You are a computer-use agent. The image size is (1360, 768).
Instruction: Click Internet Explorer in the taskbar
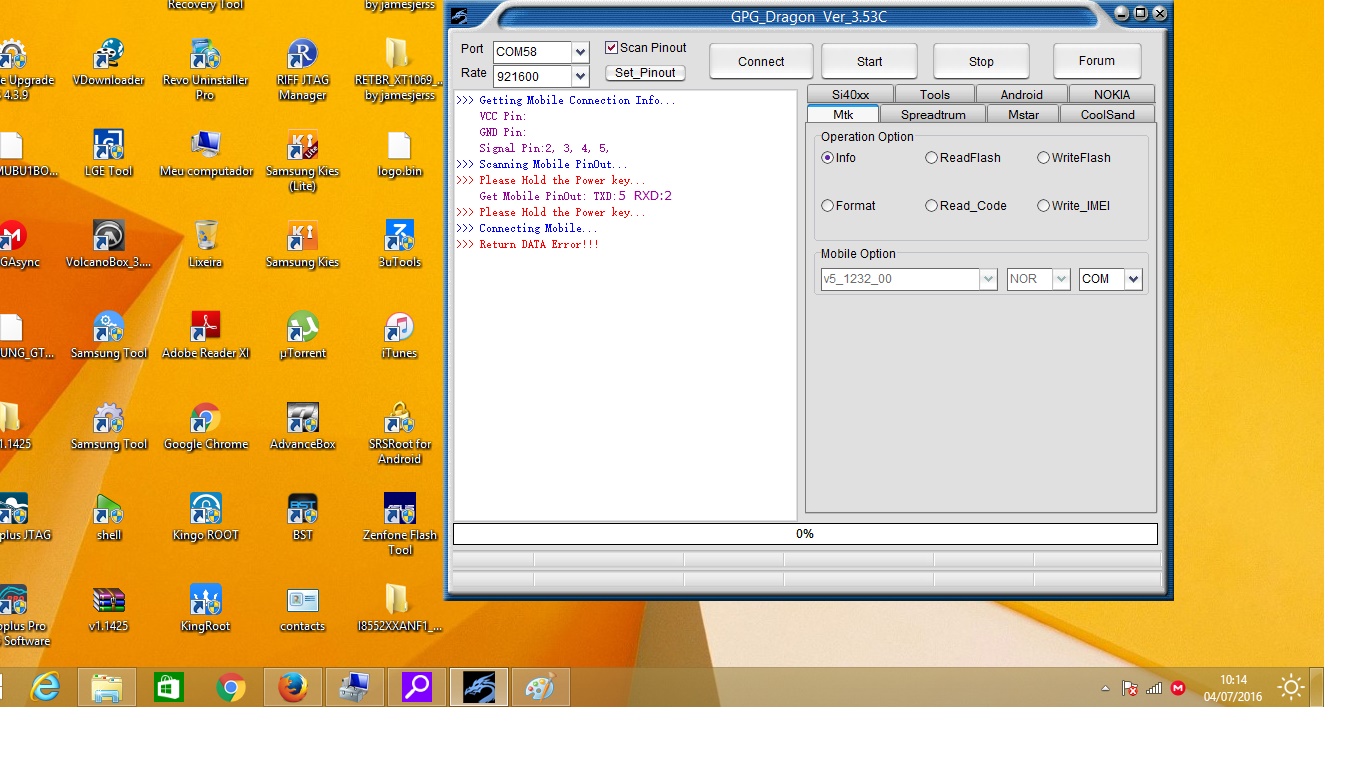pos(45,687)
